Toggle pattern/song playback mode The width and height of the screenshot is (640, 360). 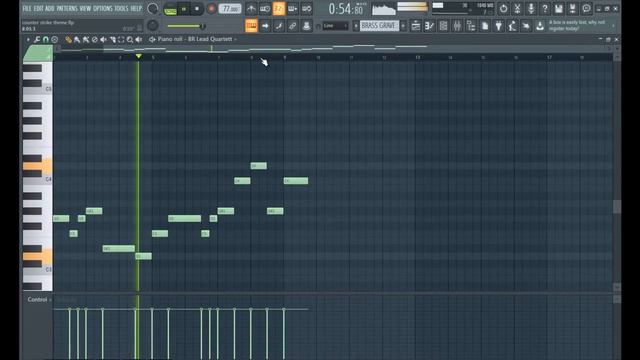(x=170, y=9)
